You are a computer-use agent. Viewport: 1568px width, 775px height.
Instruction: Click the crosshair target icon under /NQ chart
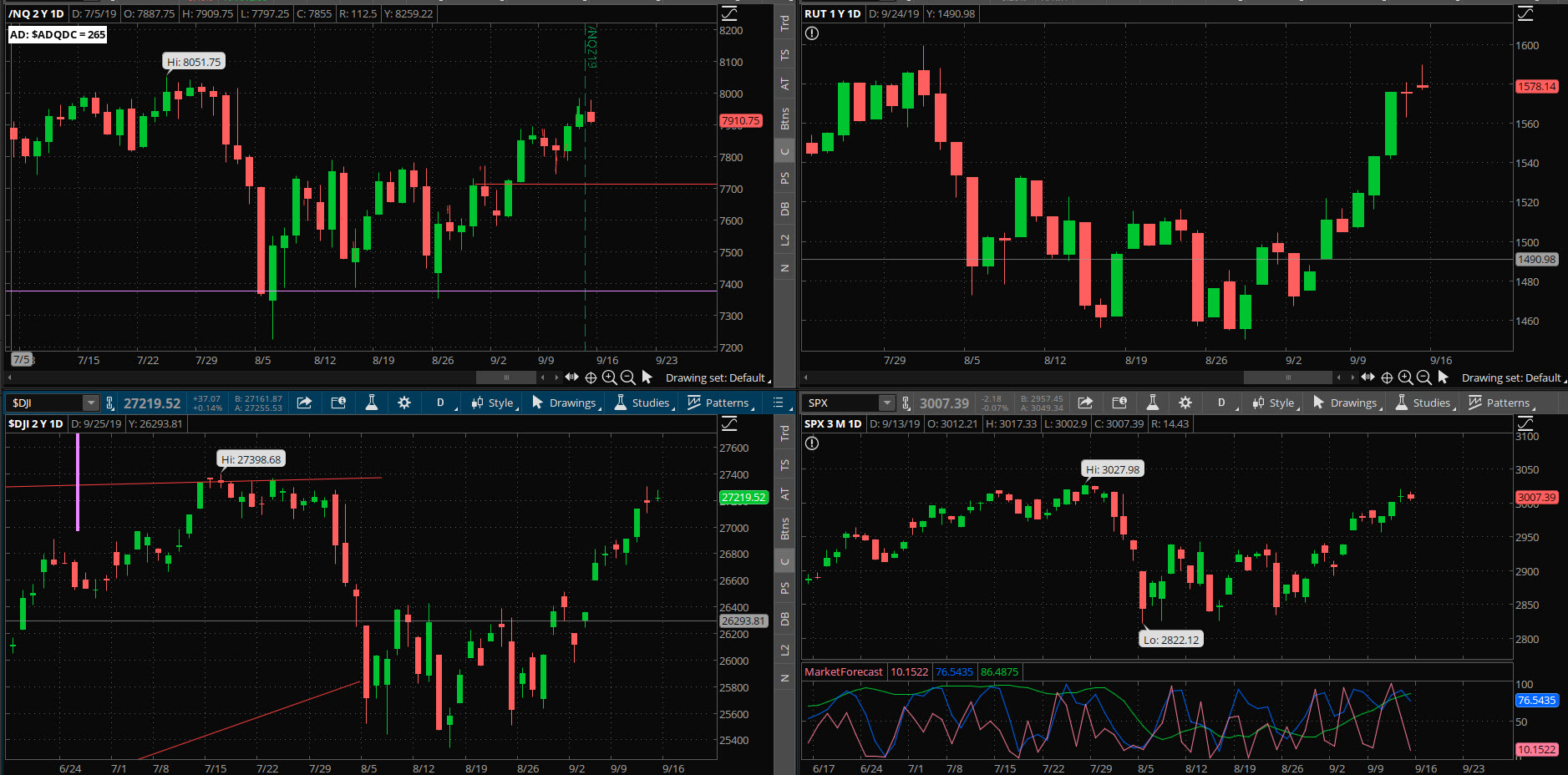pos(591,377)
